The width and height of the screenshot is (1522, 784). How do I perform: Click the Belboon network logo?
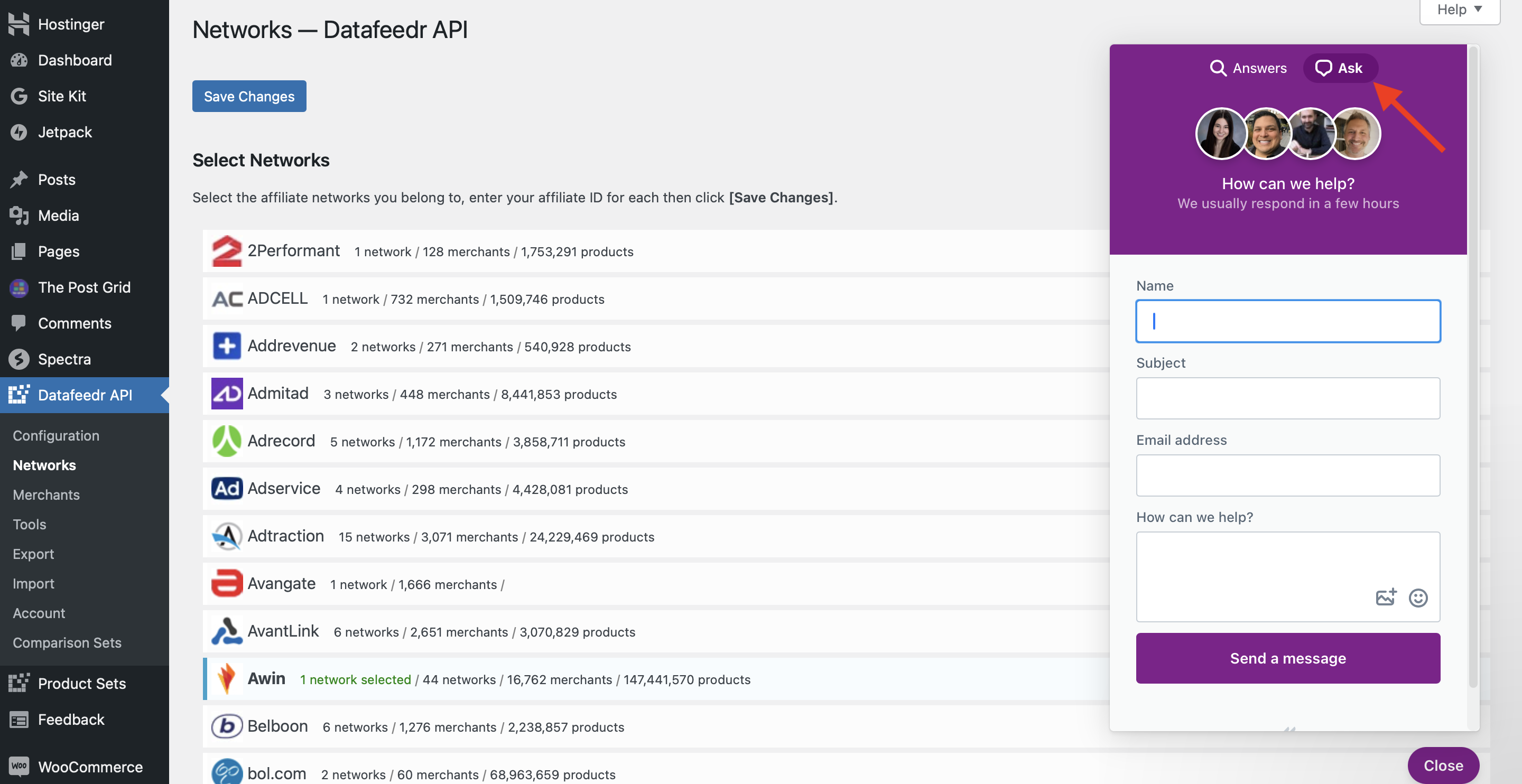(227, 727)
